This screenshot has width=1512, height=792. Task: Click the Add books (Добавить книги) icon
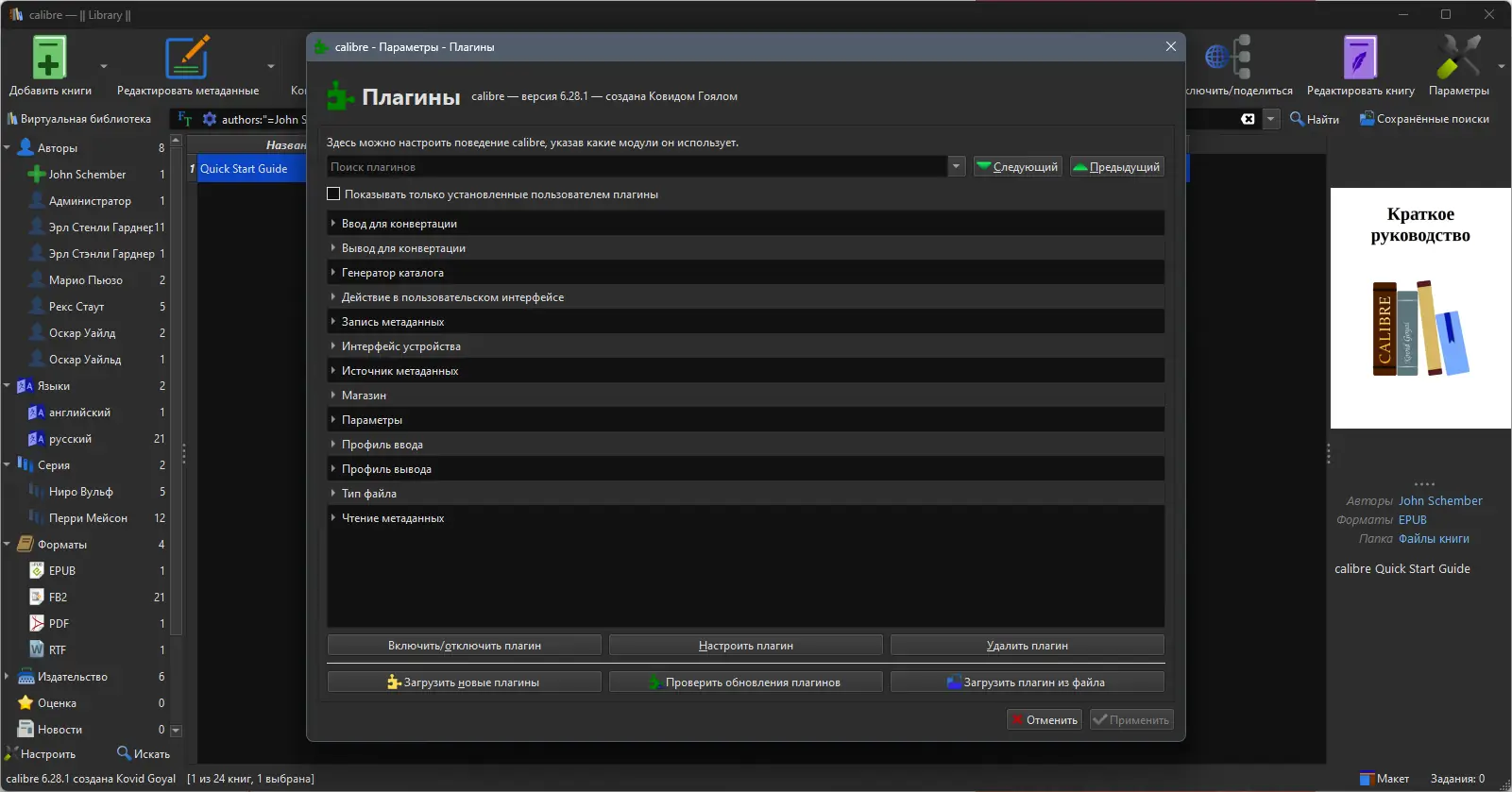coord(49,58)
